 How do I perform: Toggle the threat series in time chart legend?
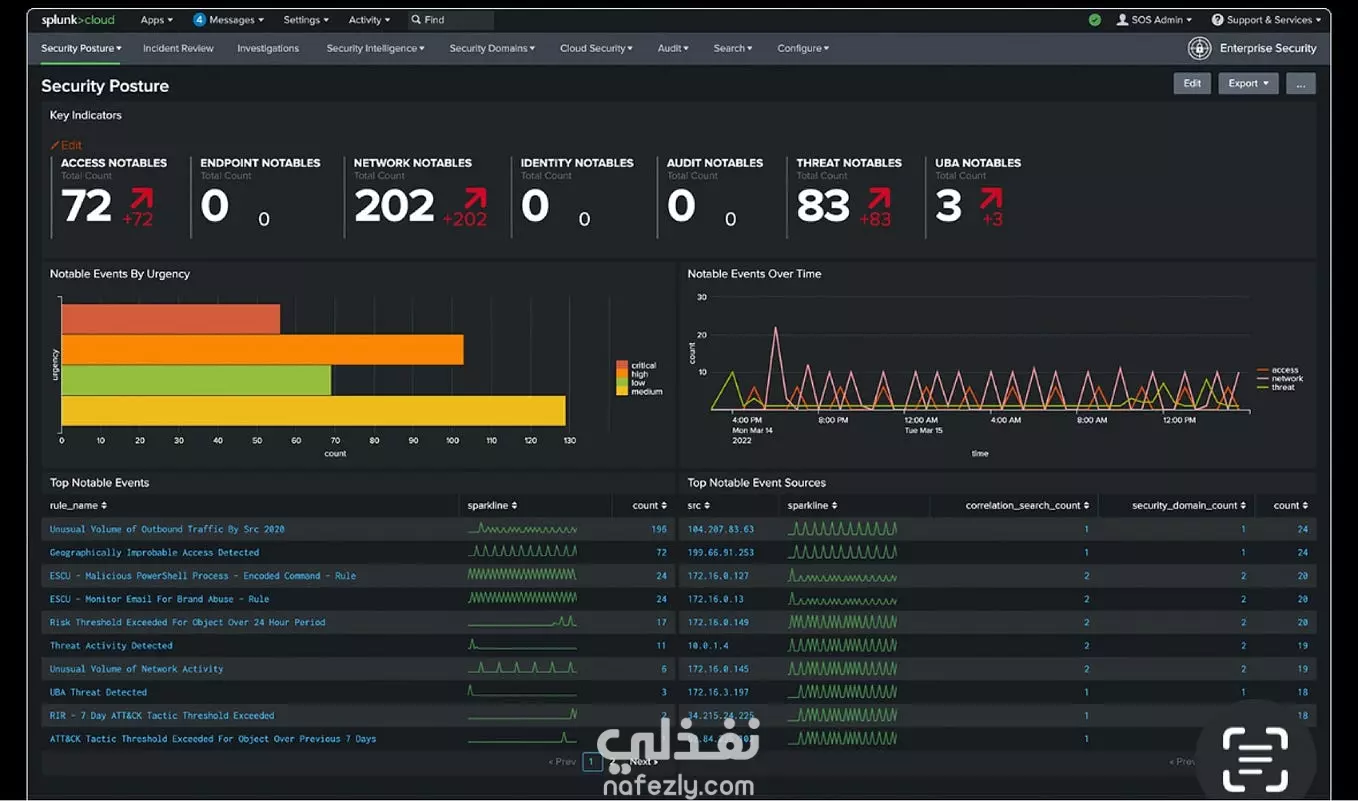click(1276, 387)
